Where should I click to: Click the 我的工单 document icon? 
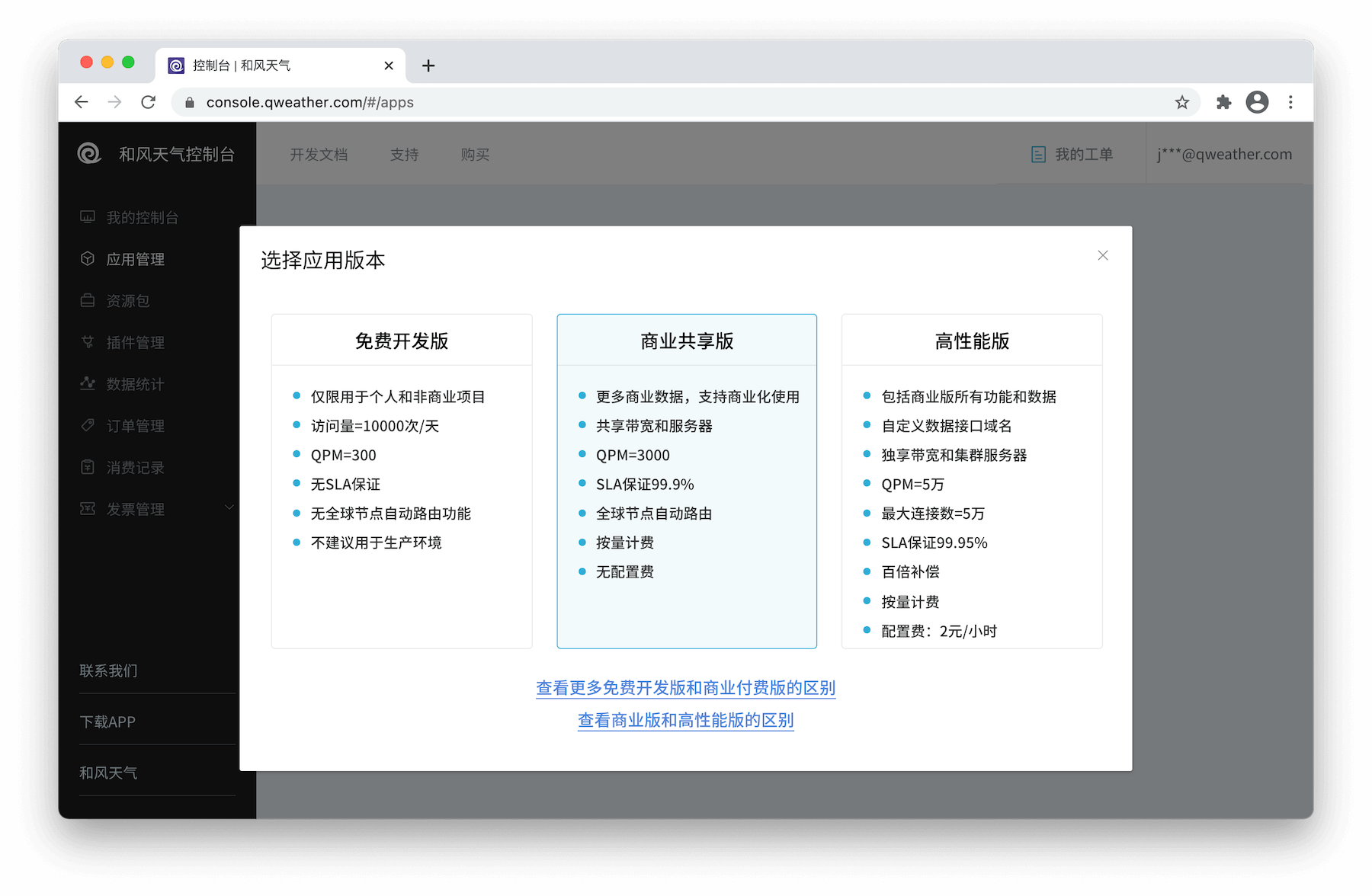click(1038, 155)
